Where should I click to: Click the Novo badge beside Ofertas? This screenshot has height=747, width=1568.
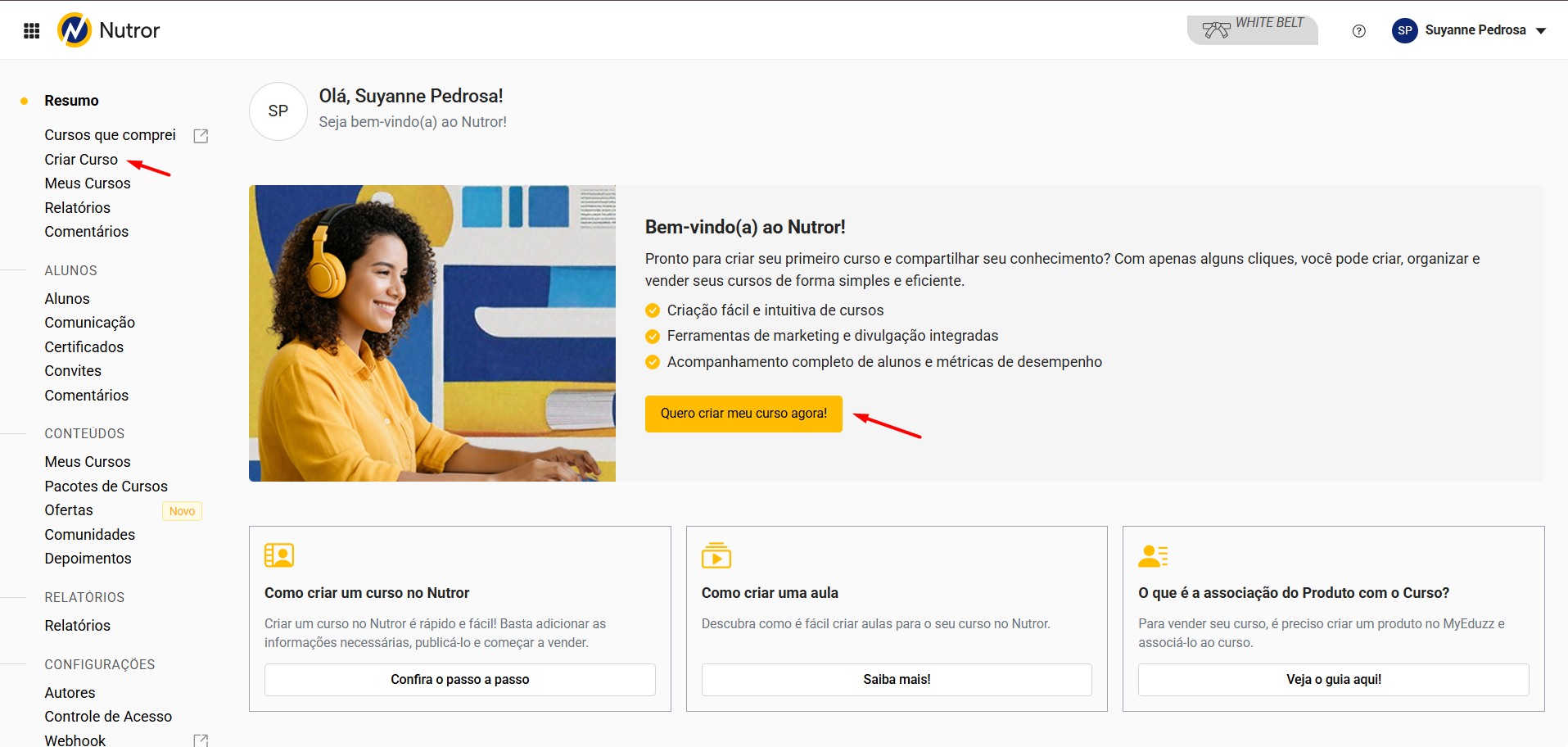[x=182, y=511]
